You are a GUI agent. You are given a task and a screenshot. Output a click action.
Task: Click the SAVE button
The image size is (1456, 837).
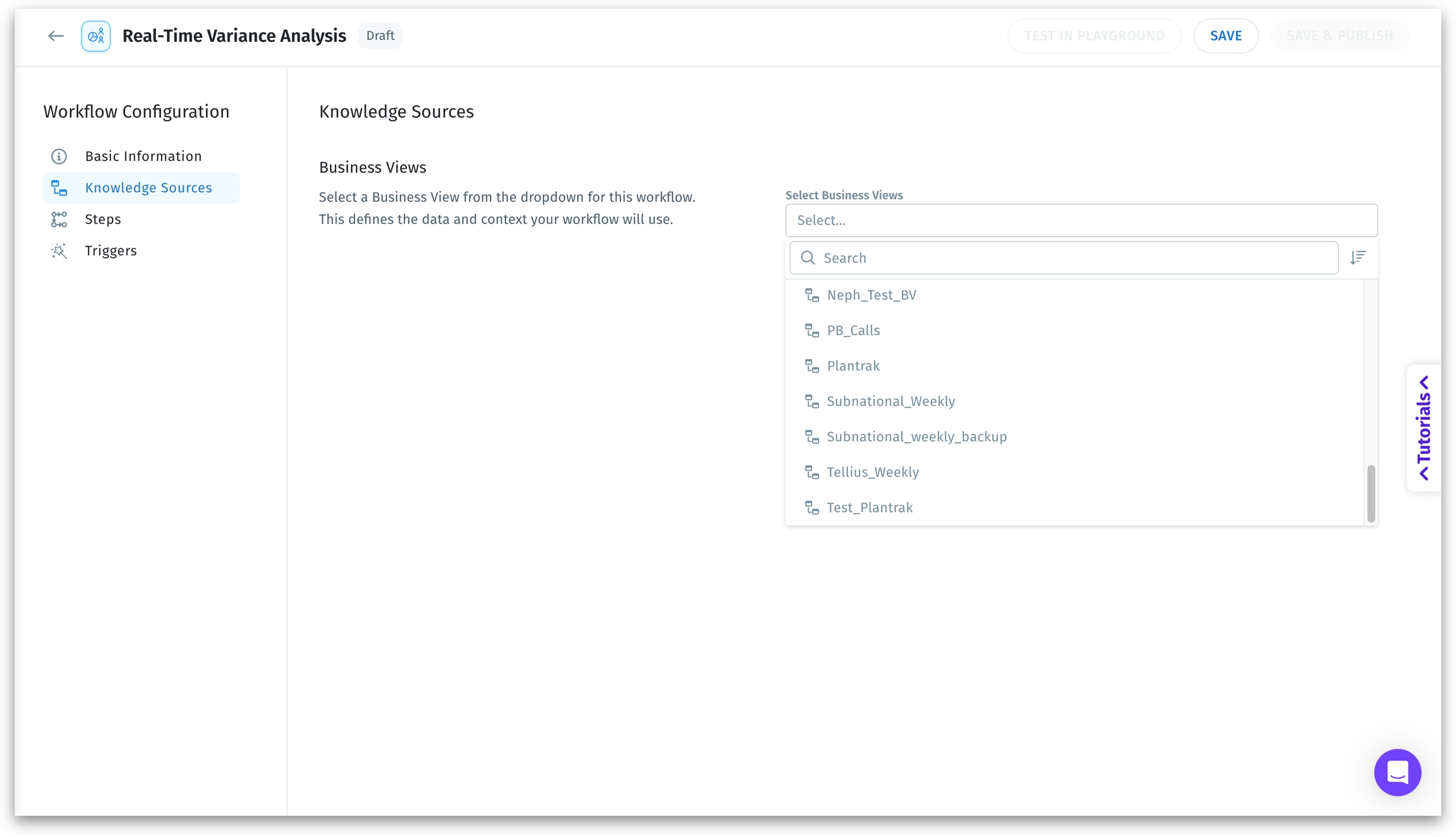pyautogui.click(x=1225, y=36)
